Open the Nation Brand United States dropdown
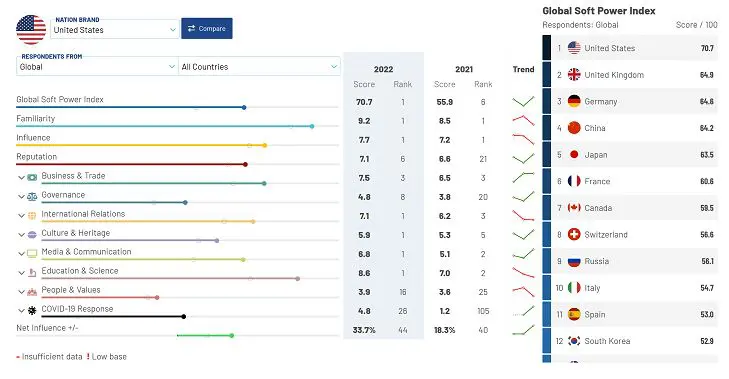The image size is (729, 379). point(114,29)
